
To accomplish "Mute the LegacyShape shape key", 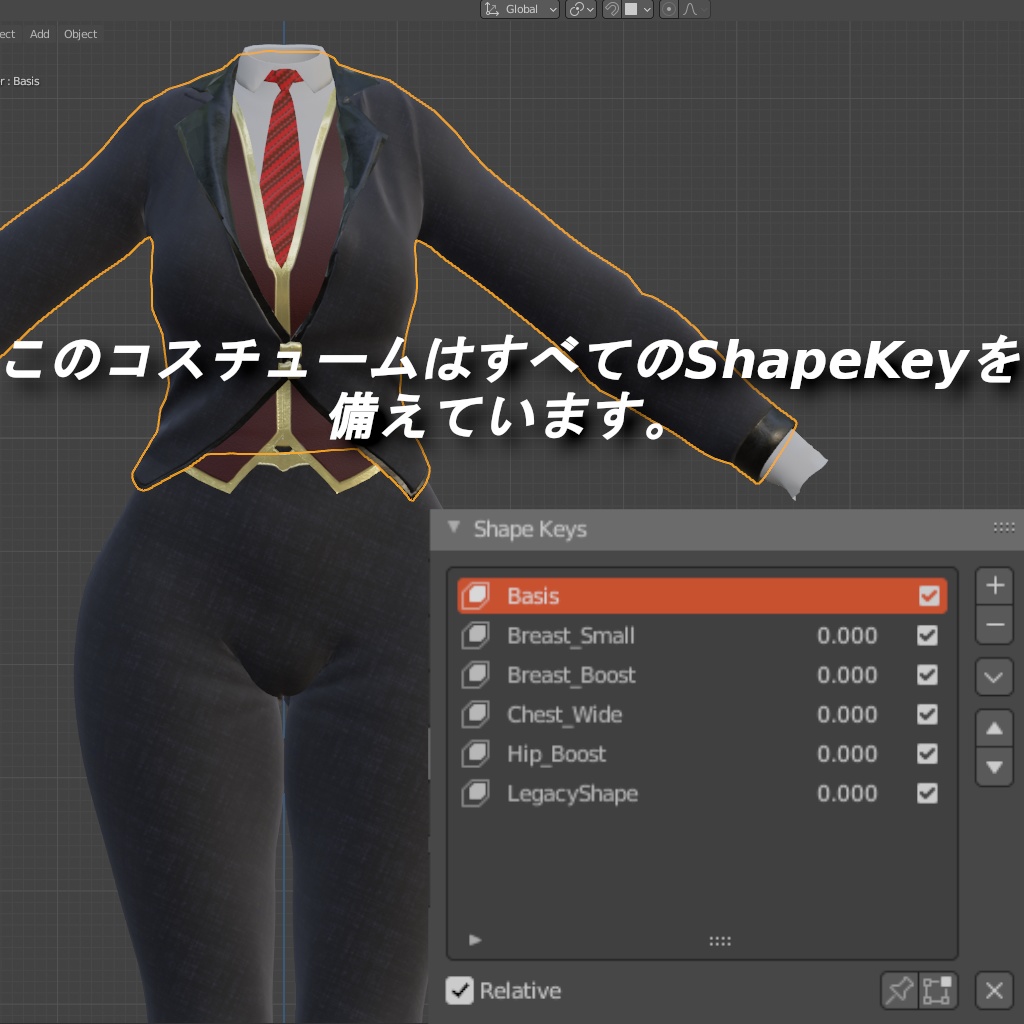I will pyautogui.click(x=927, y=793).
